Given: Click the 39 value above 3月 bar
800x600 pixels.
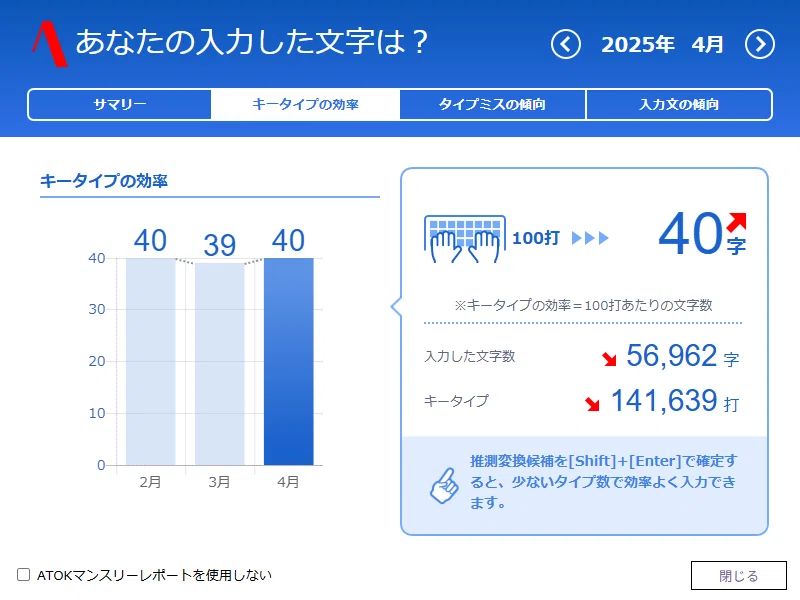Looking at the screenshot, I should coord(219,245).
